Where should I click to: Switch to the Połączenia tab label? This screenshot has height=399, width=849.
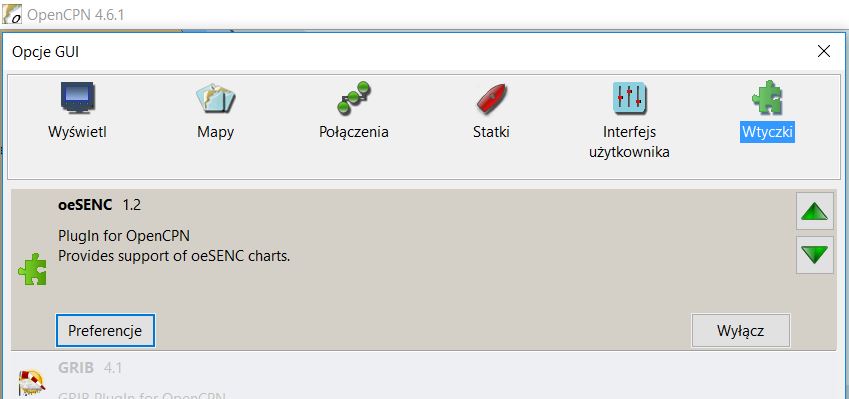(x=354, y=132)
